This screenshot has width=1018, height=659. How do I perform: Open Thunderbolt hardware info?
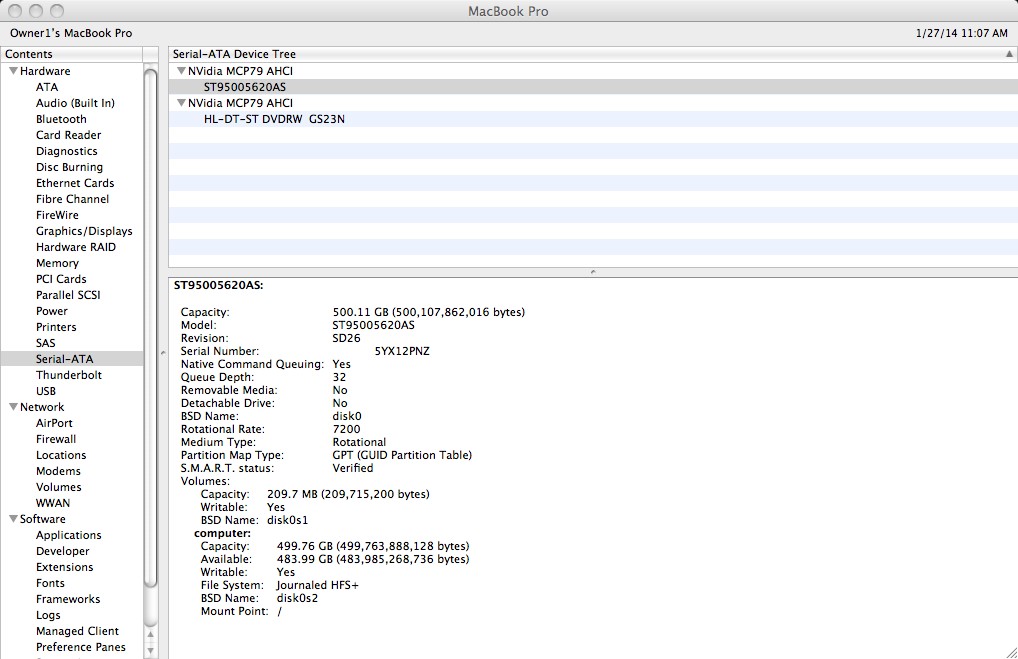coord(69,375)
